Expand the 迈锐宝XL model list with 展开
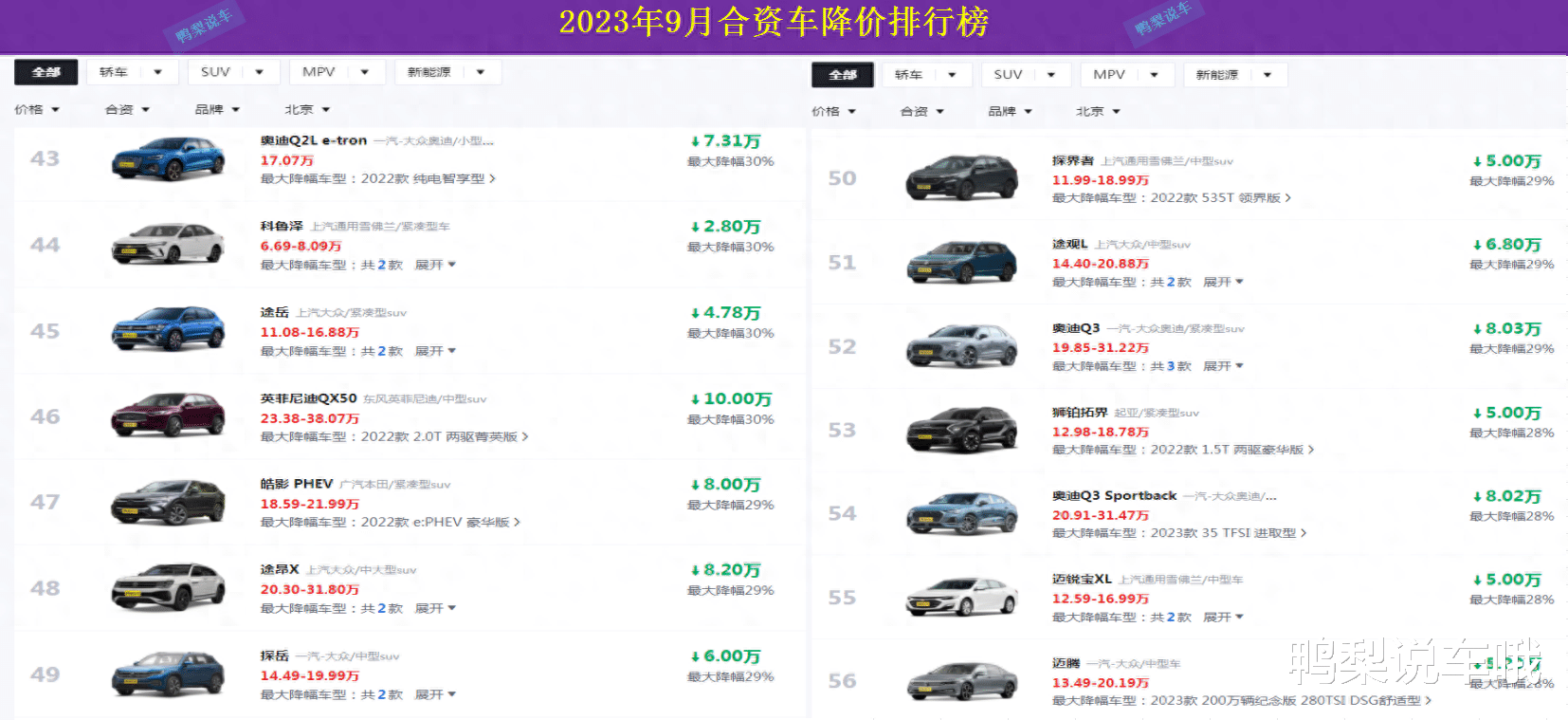The height and width of the screenshot is (720, 1568). tap(1223, 617)
